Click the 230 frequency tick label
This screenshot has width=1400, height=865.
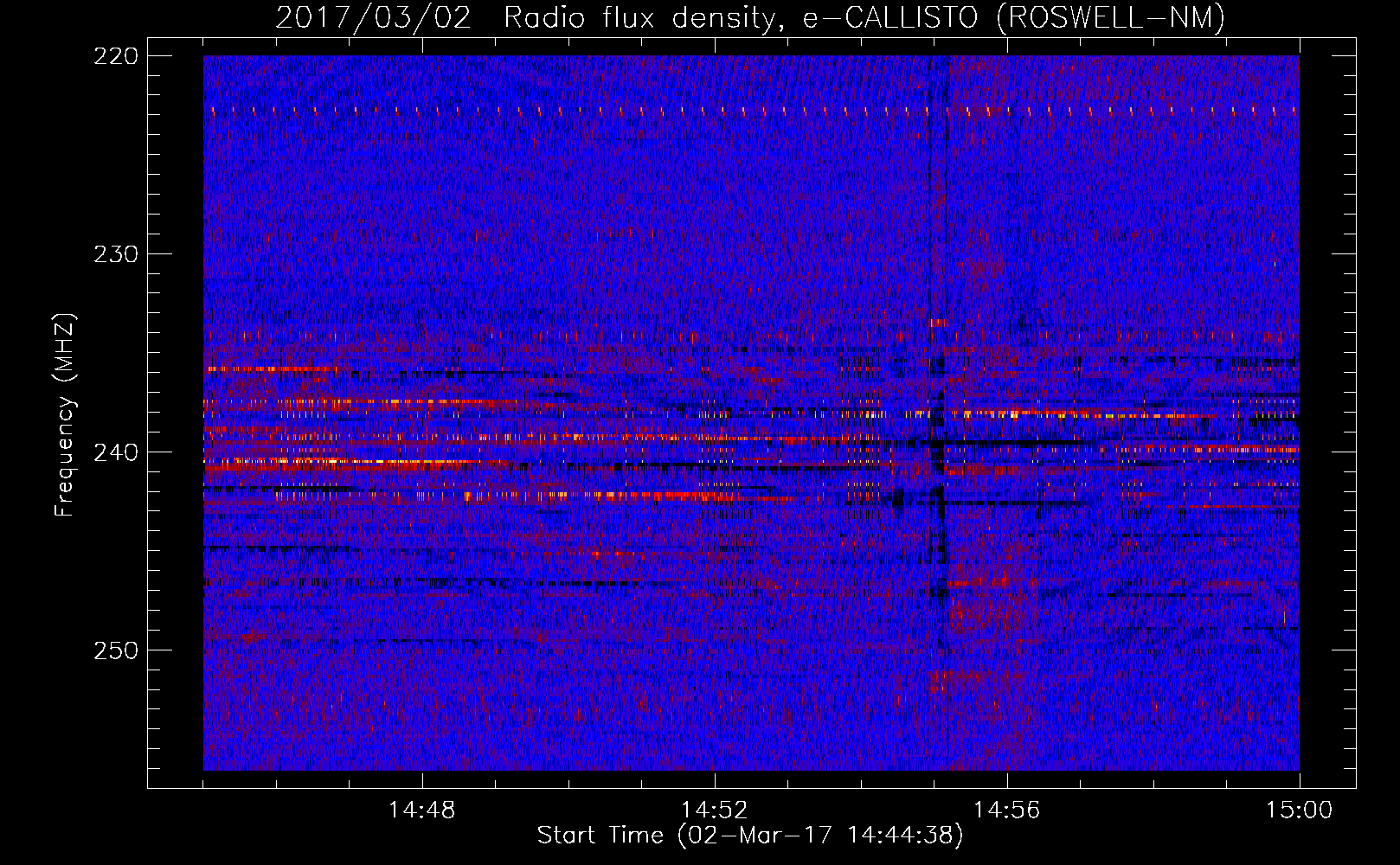tap(115, 254)
